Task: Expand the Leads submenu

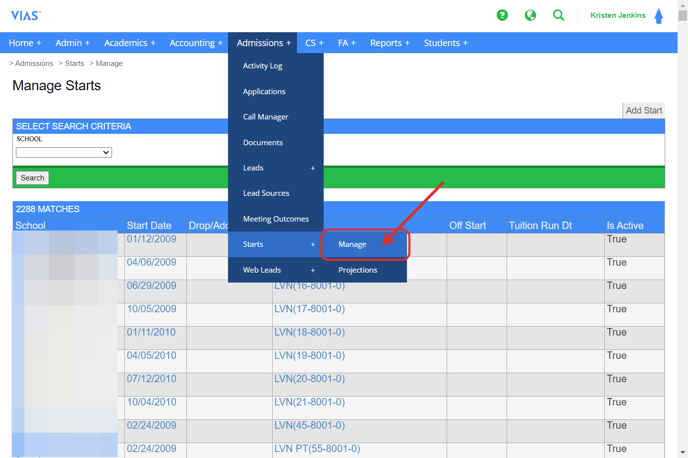Action: [x=276, y=168]
